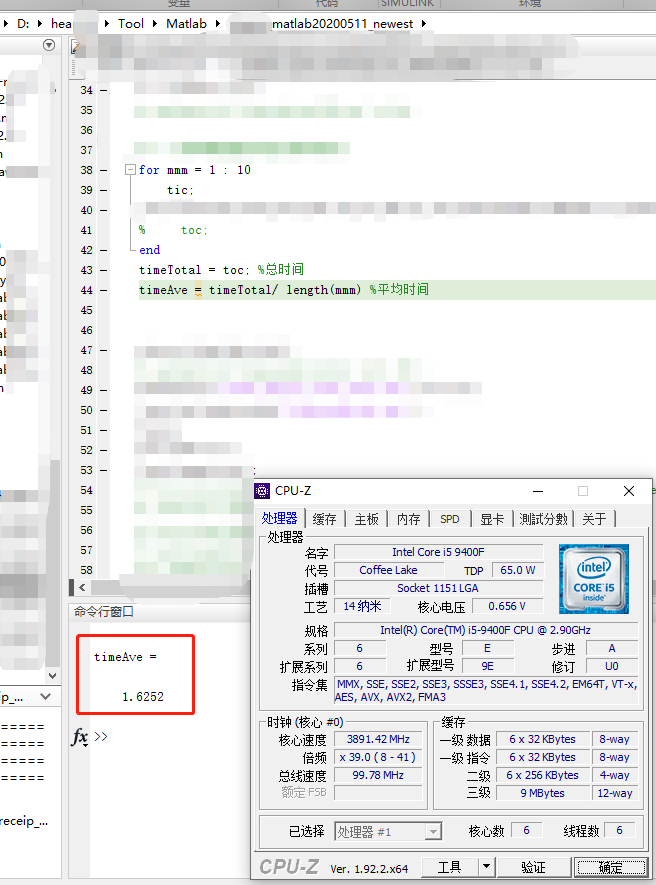The width and height of the screenshot is (656, 885).
Task: Select the SPD tab in CPU-Z
Action: tap(449, 519)
